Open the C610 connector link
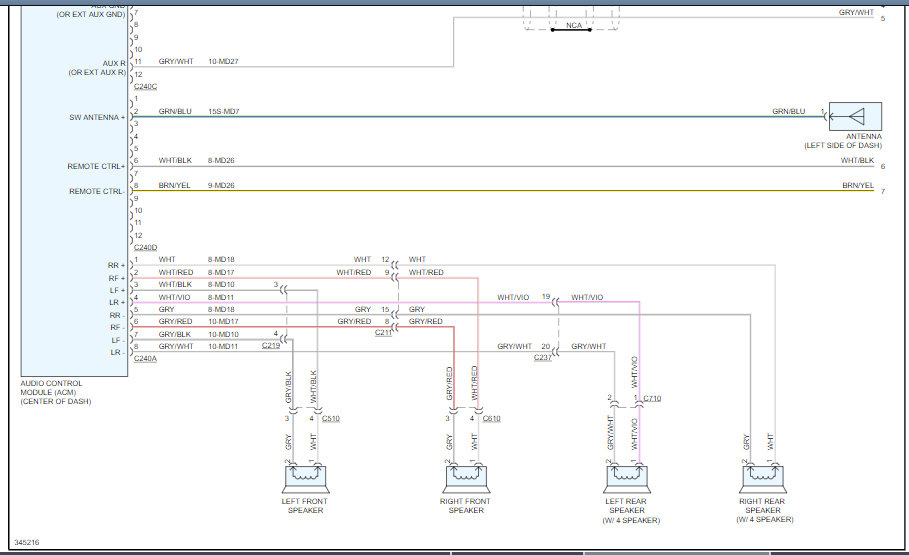Image resolution: width=909 pixels, height=555 pixels. click(491, 418)
